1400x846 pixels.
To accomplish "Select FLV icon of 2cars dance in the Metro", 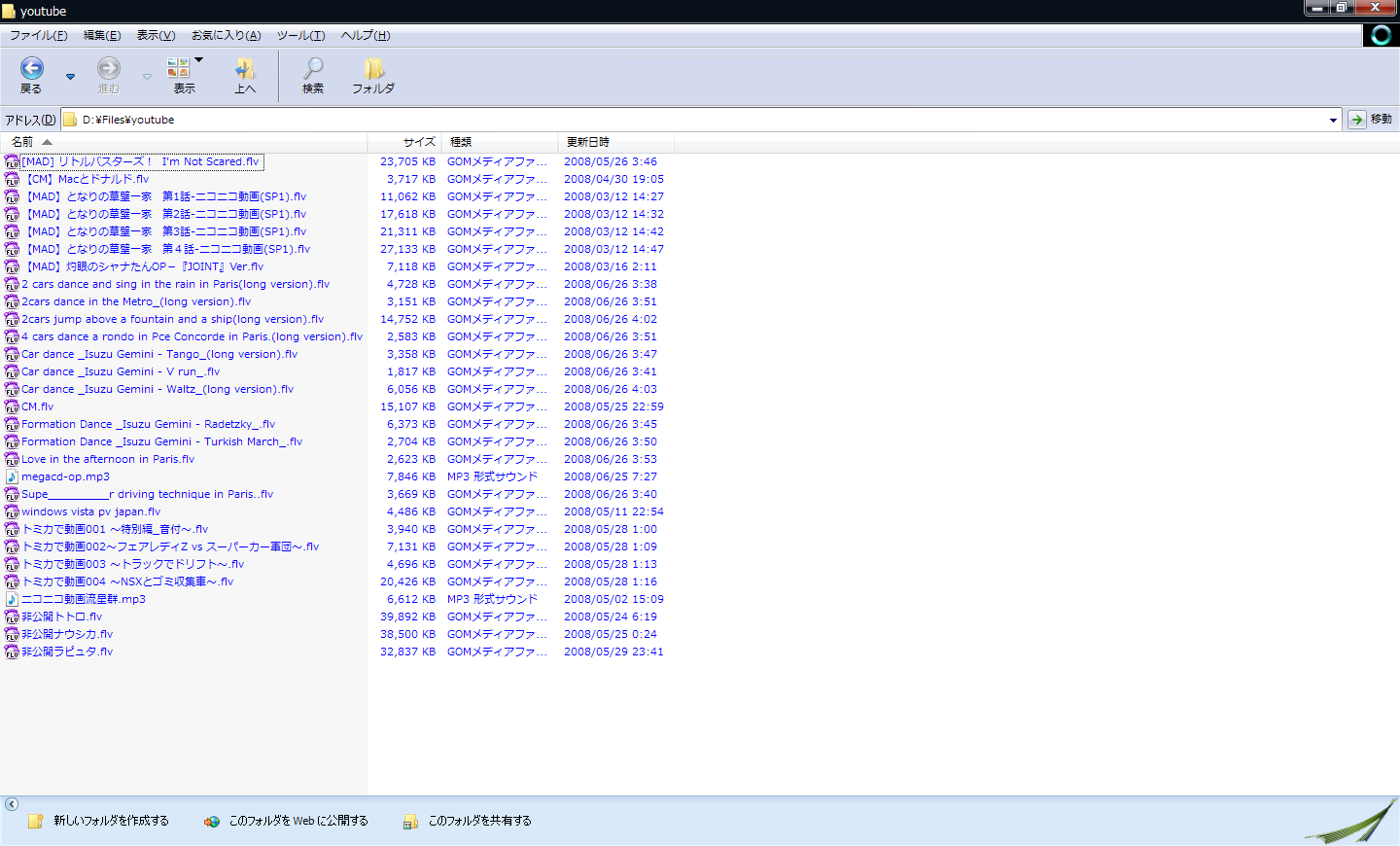I will (x=12, y=301).
